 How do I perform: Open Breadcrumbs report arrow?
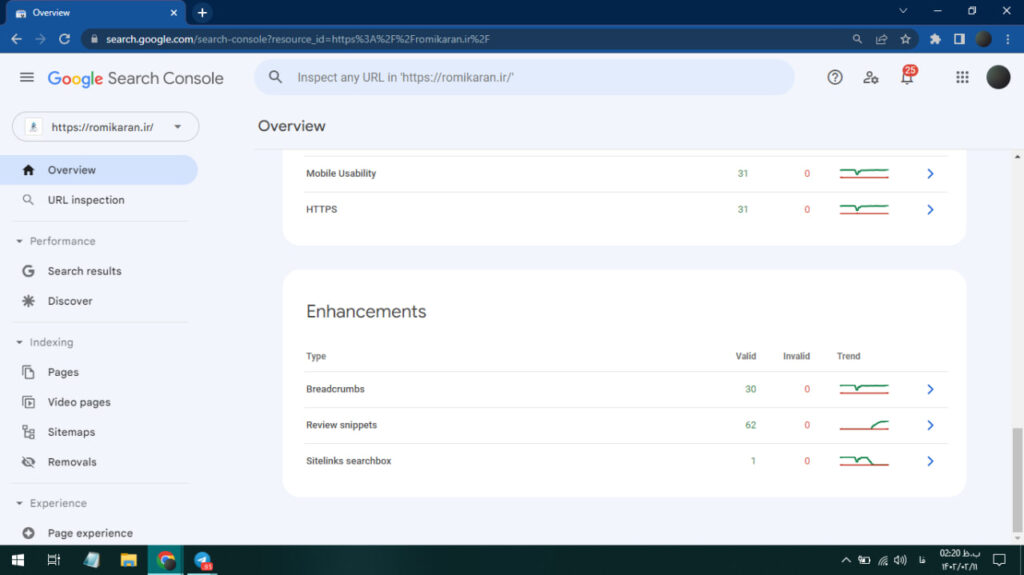930,389
